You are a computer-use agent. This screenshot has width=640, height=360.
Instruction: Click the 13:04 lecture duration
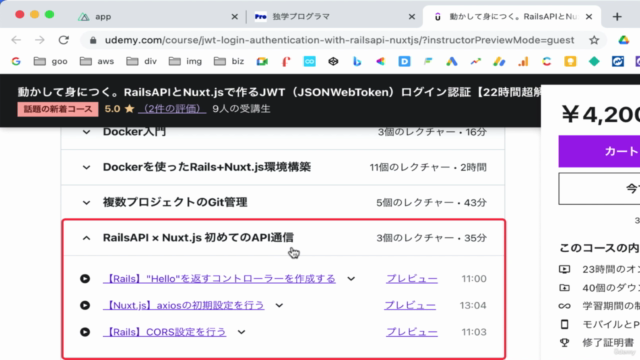(x=473, y=305)
